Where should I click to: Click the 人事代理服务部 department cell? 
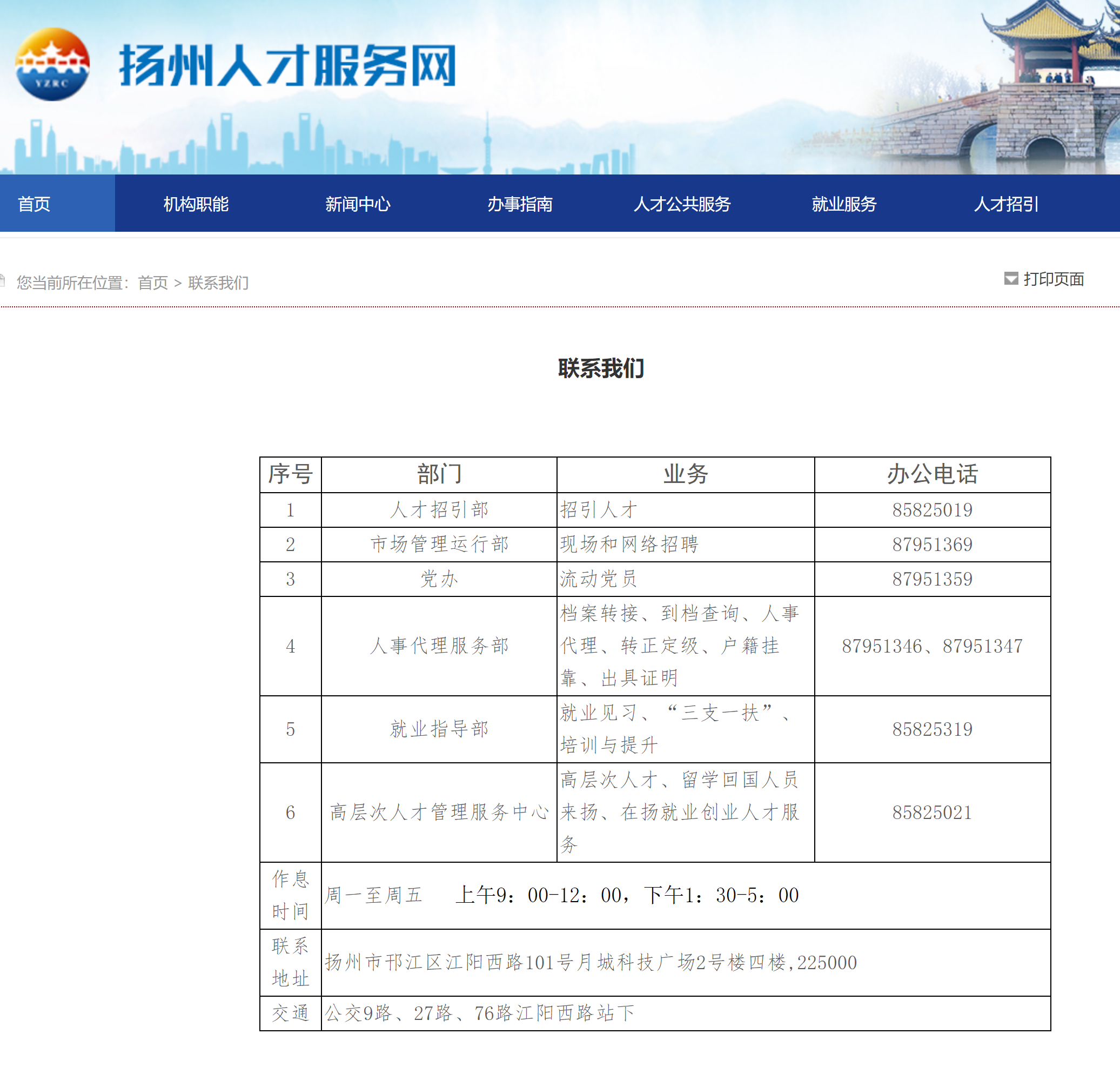pos(439,646)
